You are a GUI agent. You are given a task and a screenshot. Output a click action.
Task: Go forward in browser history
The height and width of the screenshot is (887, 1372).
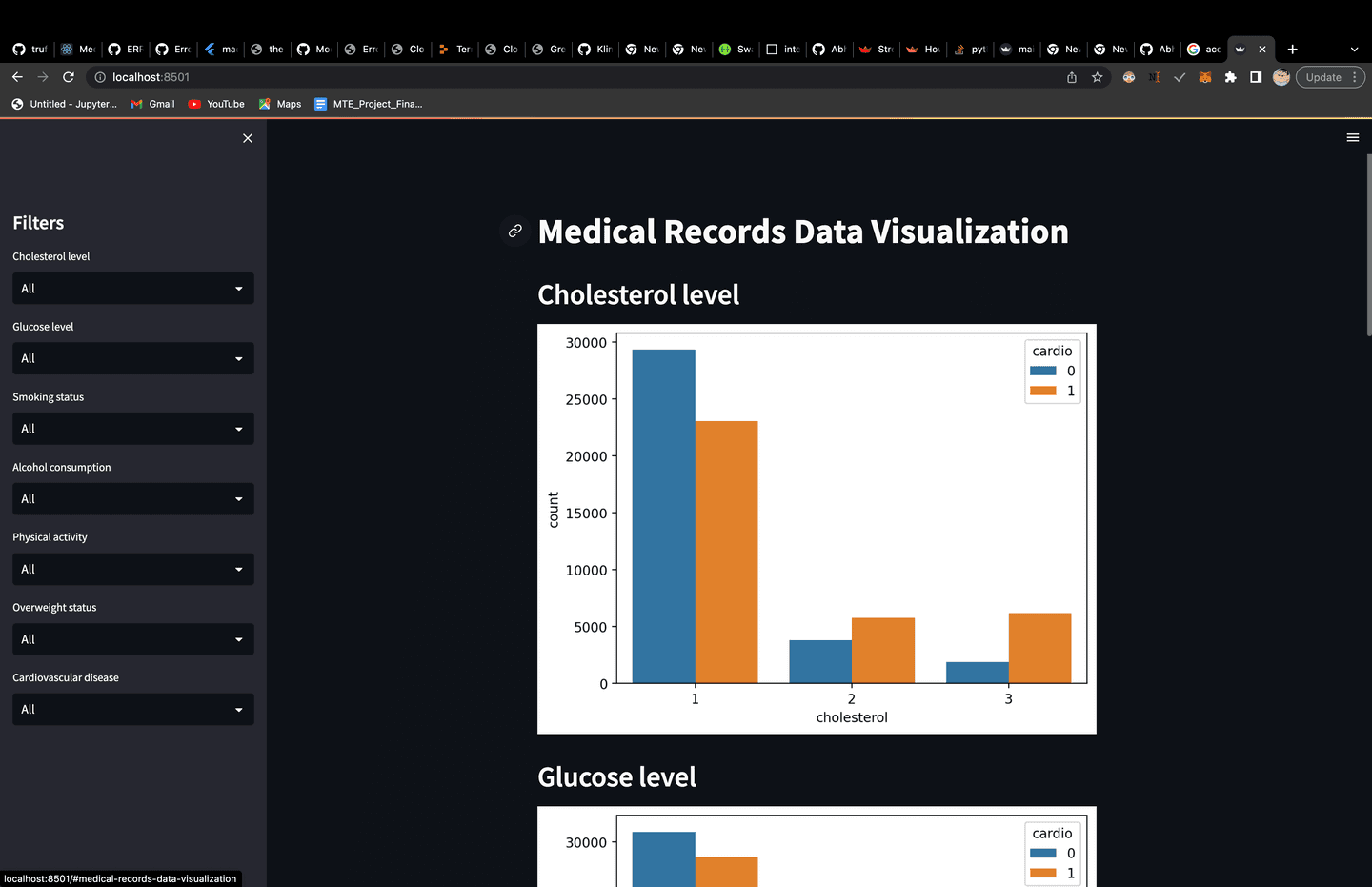pyautogui.click(x=43, y=77)
